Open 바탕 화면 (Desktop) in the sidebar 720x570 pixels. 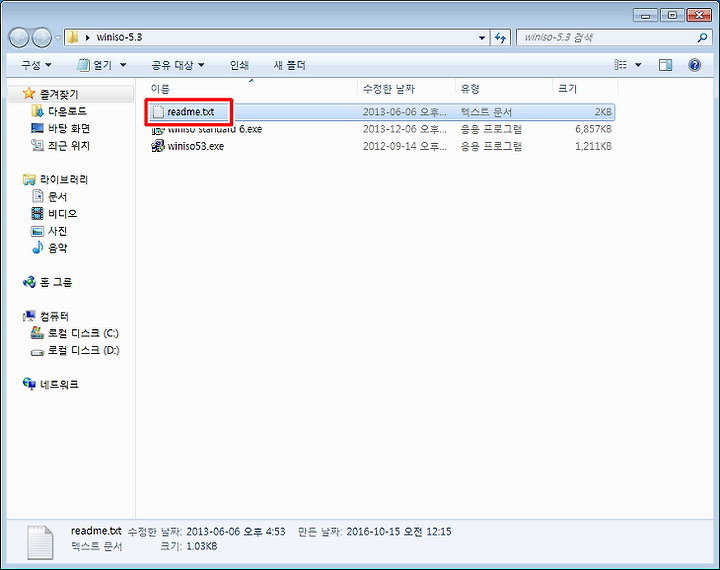[69, 128]
